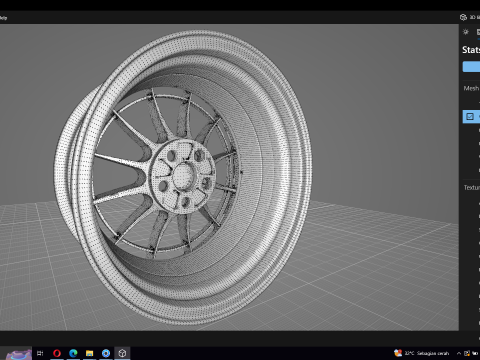The width and height of the screenshot is (480, 360).
Task: Open File Explorer from the taskbar
Action: [x=89, y=353]
